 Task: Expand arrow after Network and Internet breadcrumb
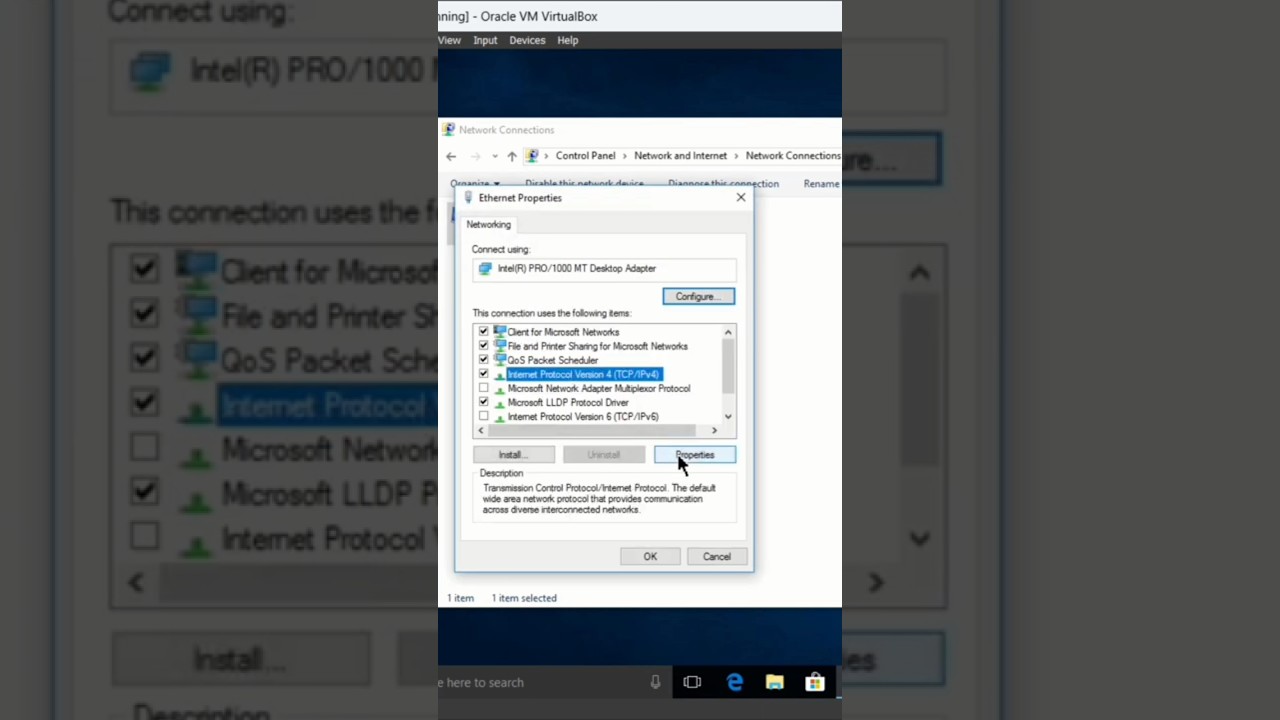[x=737, y=156]
